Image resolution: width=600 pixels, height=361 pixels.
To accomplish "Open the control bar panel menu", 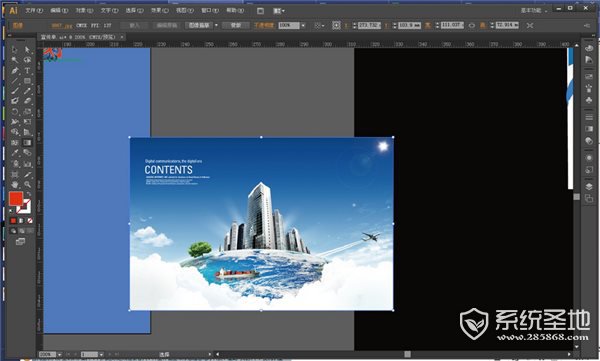I will click(x=587, y=26).
